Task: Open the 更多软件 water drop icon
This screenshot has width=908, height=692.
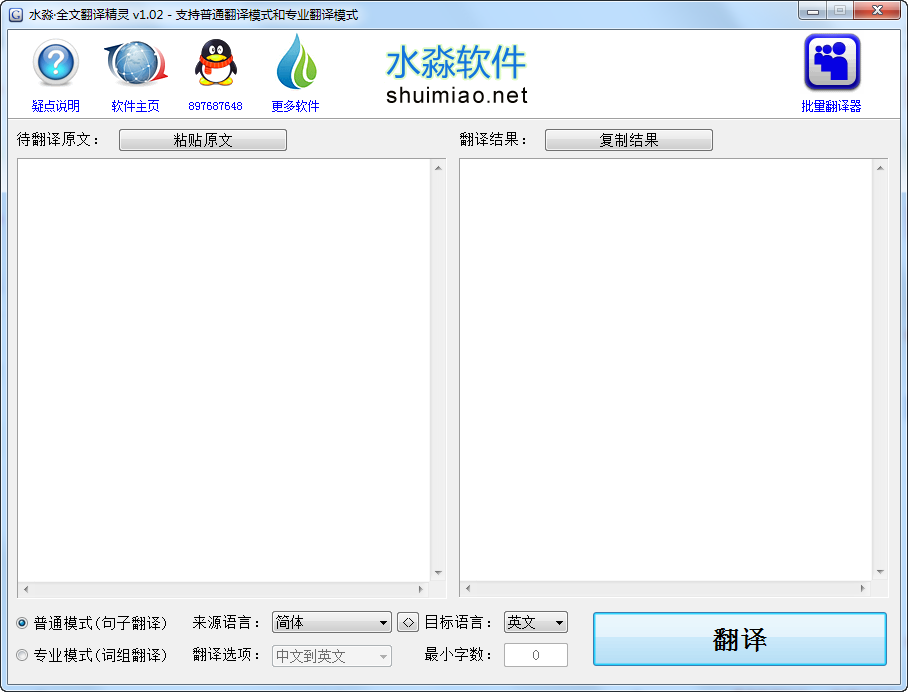Action: (296, 61)
